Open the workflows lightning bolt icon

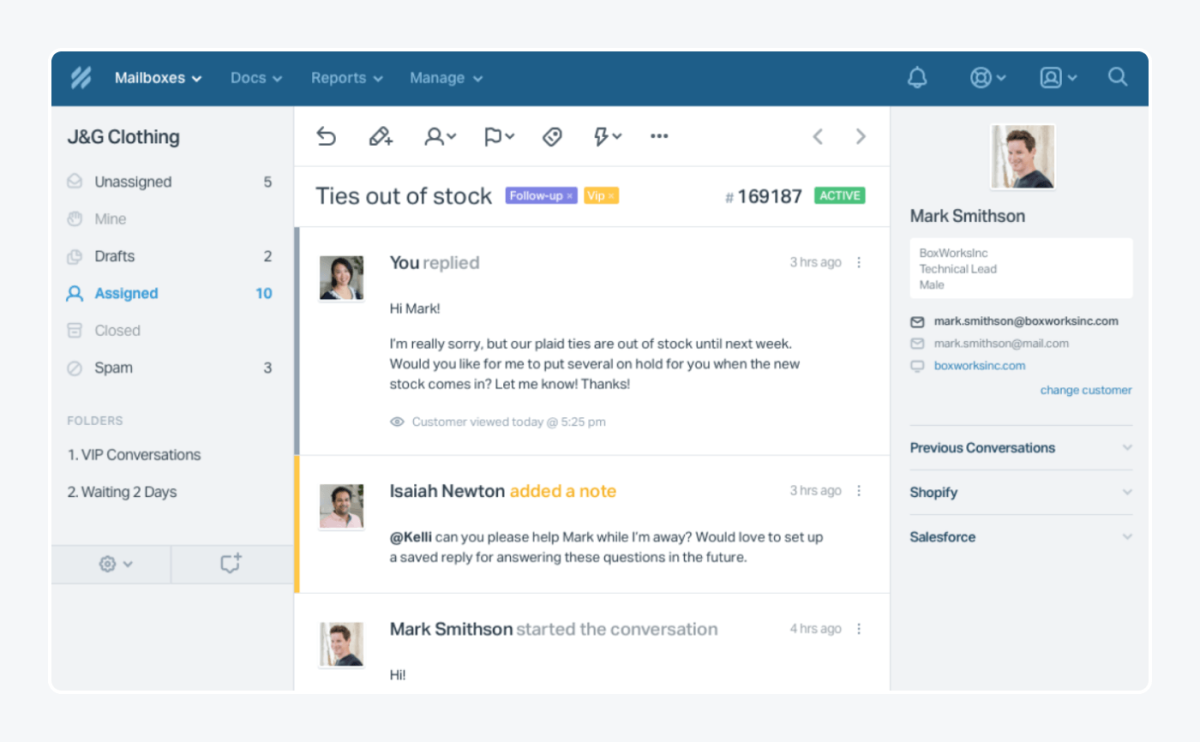pyautogui.click(x=604, y=136)
